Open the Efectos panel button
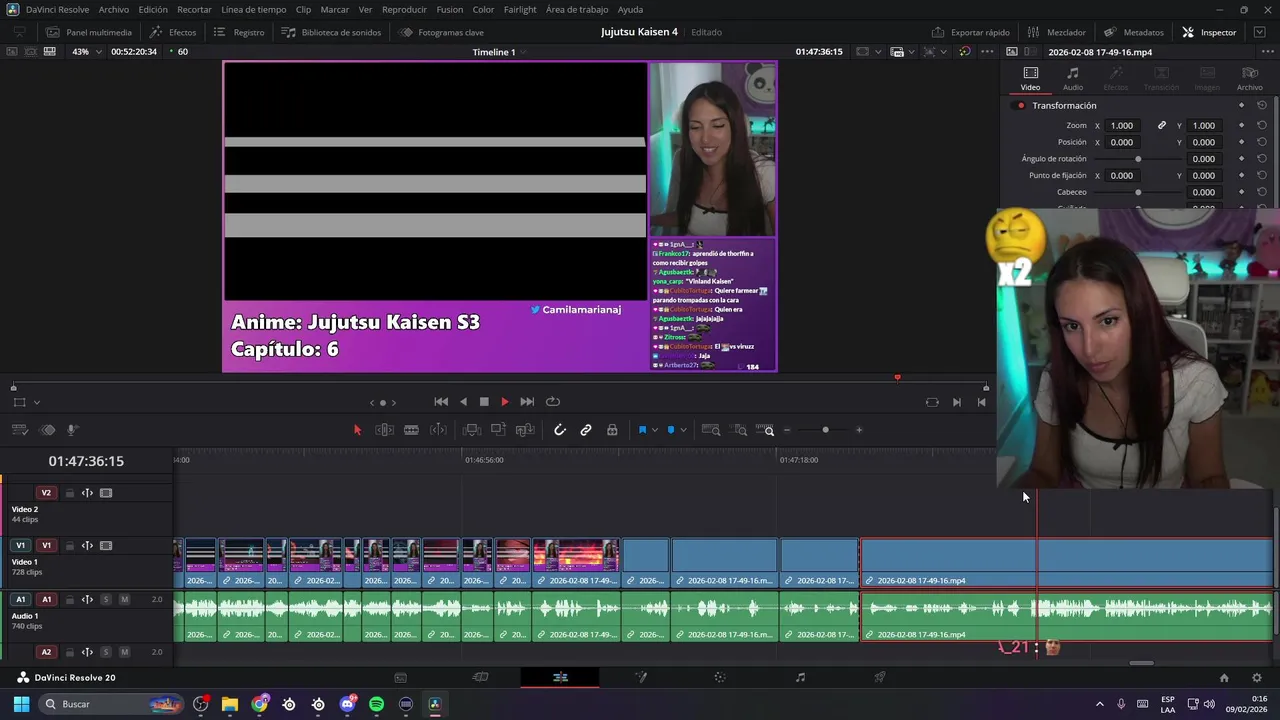 (x=173, y=32)
